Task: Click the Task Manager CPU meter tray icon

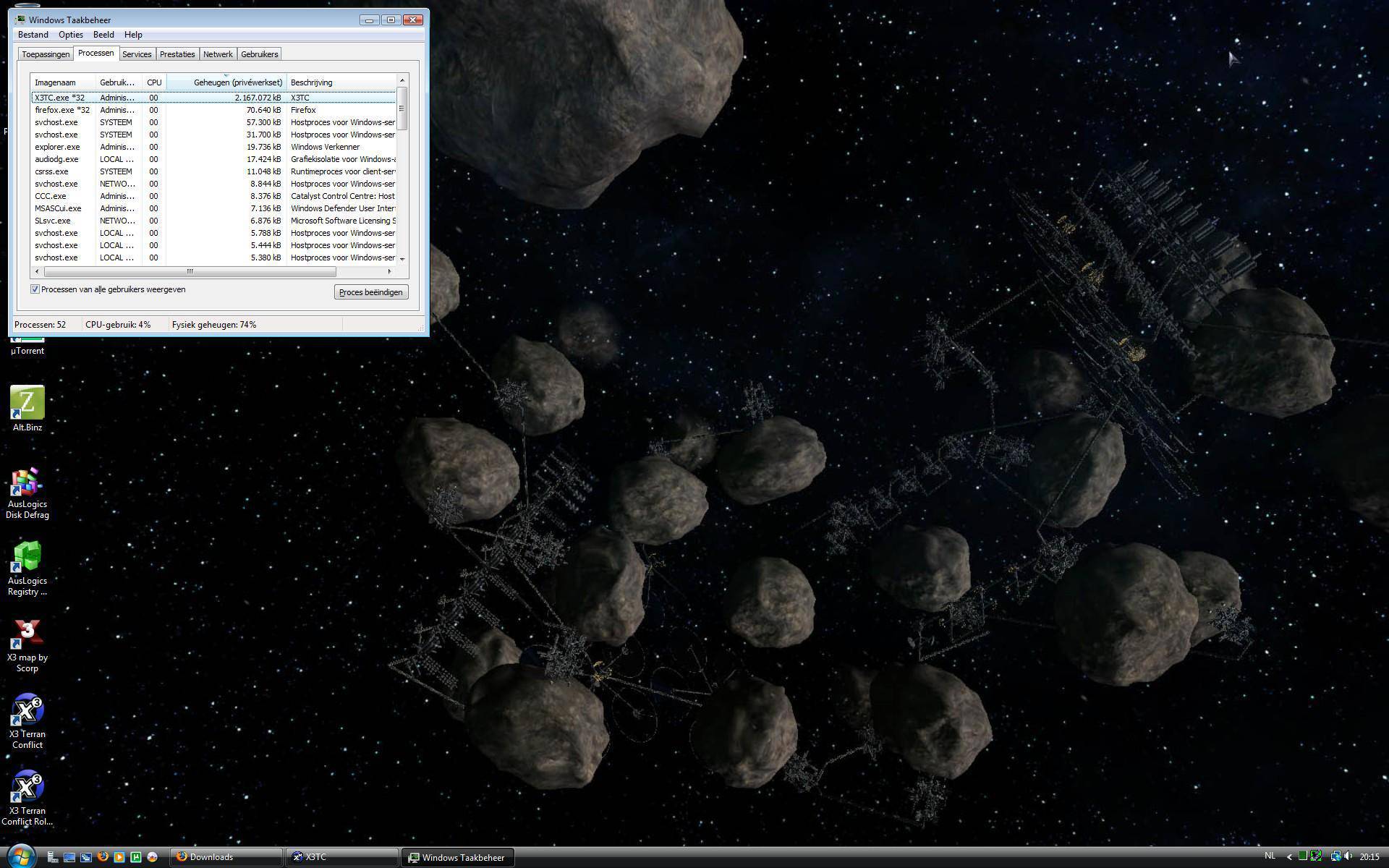Action: [x=1303, y=856]
